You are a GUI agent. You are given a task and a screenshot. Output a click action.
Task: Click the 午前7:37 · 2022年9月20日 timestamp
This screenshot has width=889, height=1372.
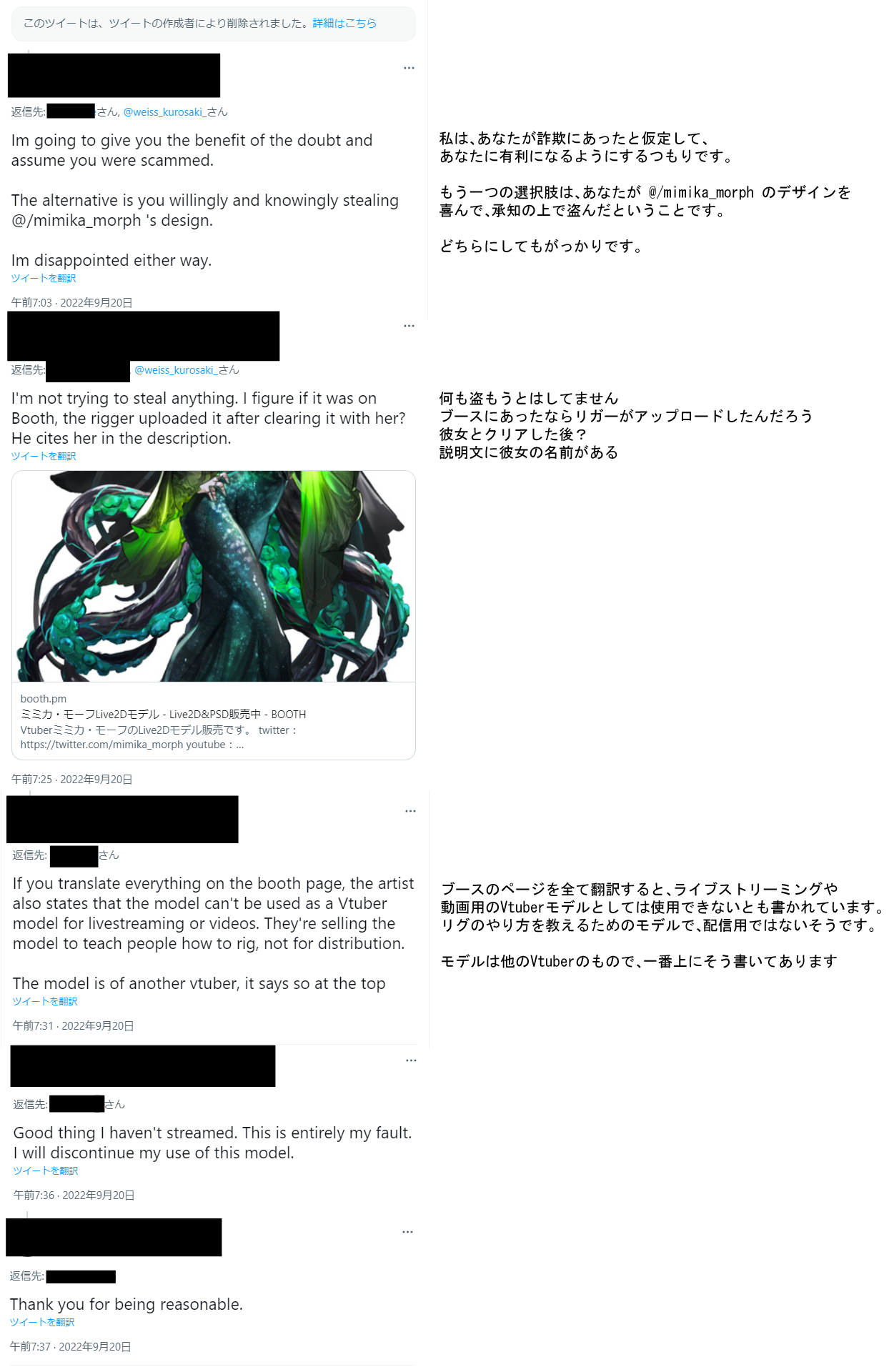pyautogui.click(x=71, y=1347)
